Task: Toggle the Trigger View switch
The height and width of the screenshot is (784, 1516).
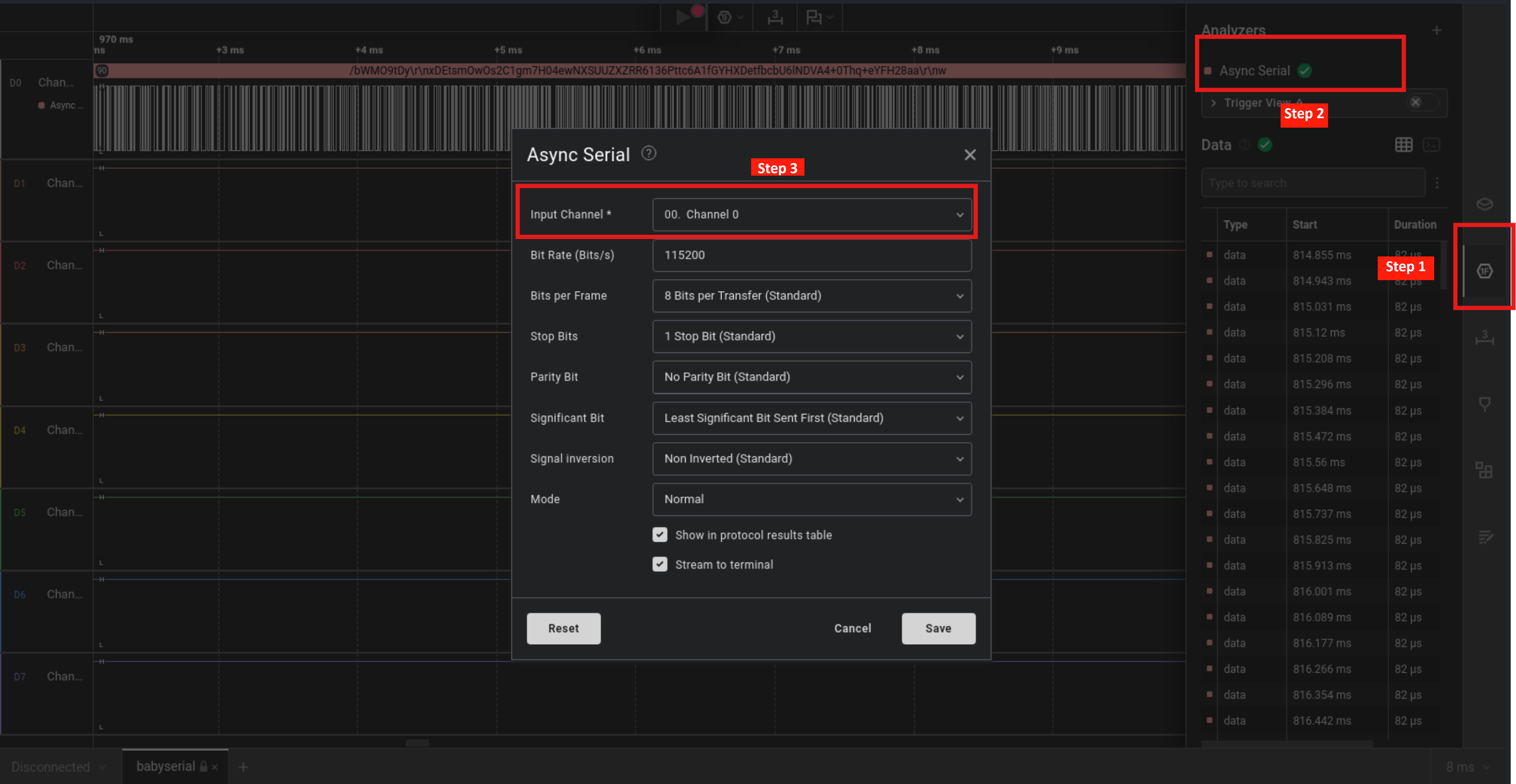Action: point(1423,102)
